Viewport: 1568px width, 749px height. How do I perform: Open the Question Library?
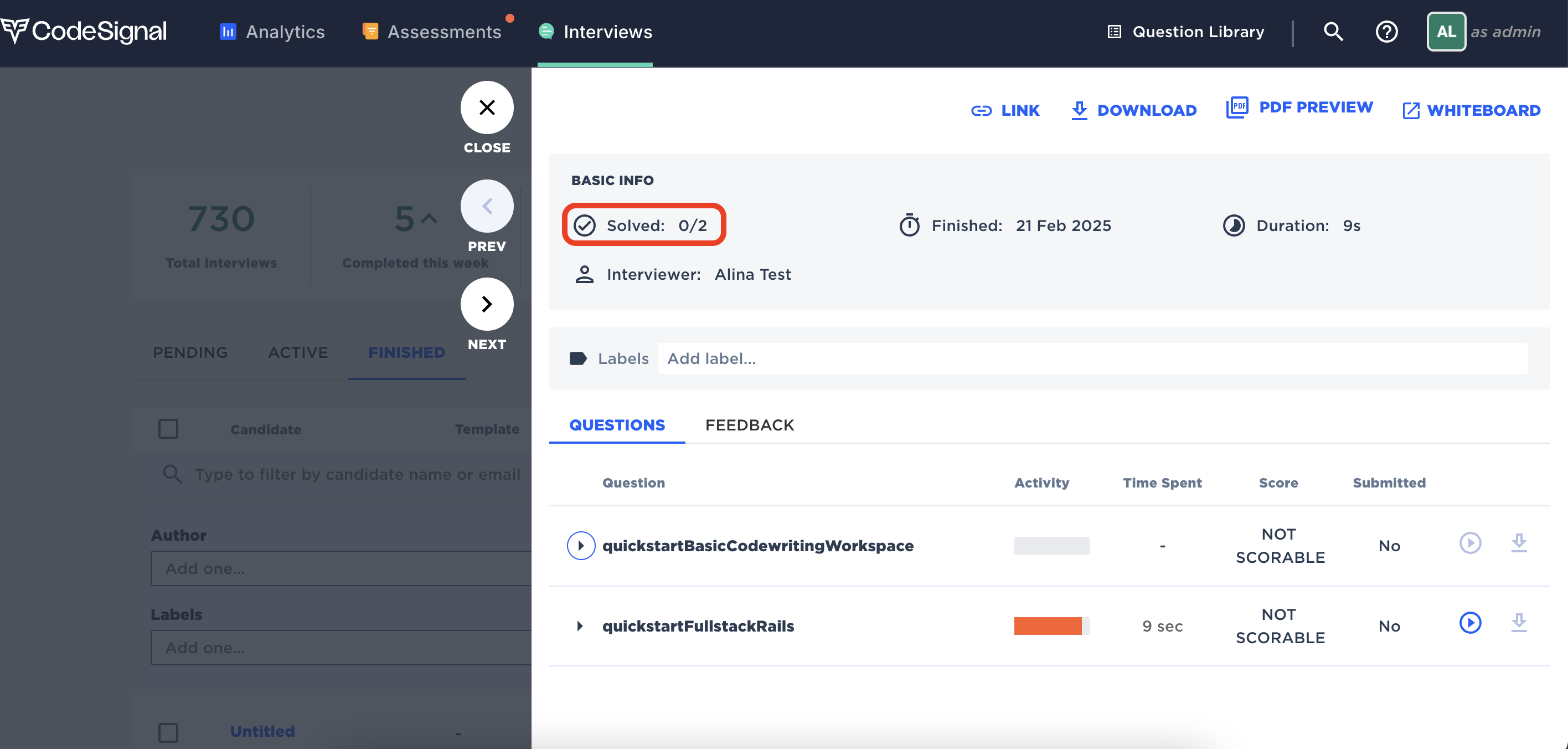tap(1186, 32)
